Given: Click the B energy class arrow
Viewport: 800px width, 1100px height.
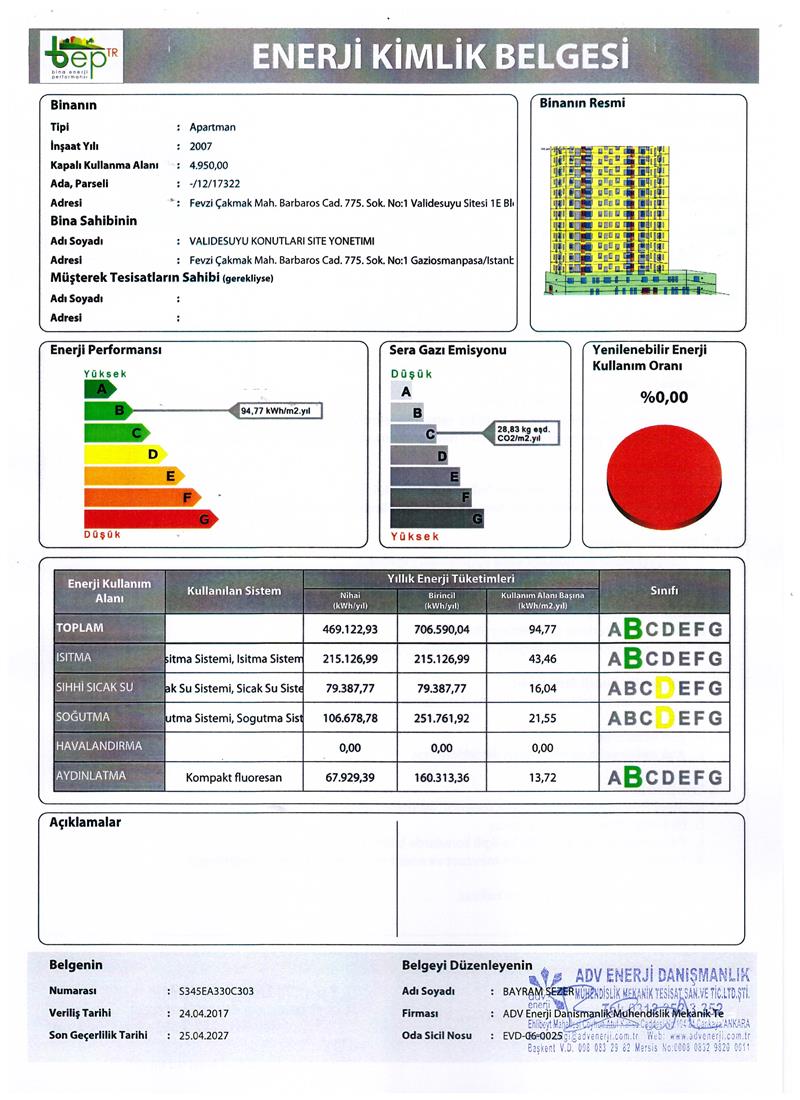Looking at the screenshot, I should 109,410.
